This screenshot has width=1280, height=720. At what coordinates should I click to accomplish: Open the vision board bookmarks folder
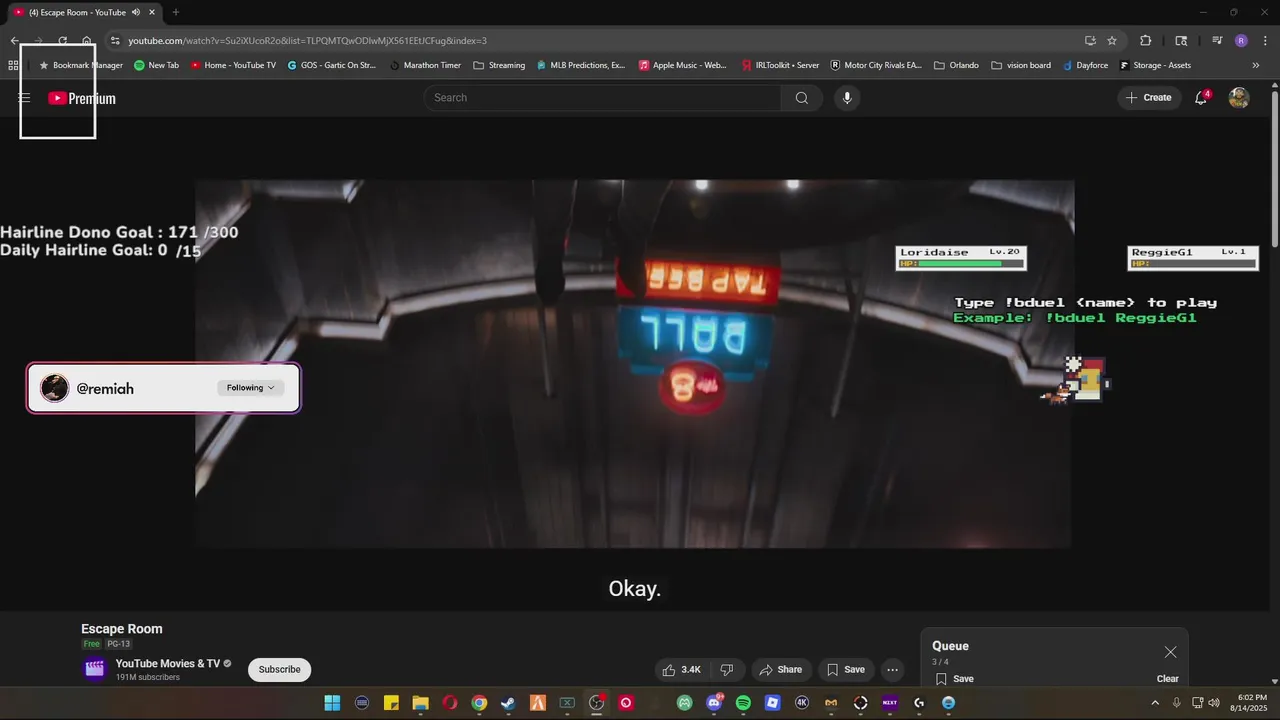click(x=1021, y=65)
